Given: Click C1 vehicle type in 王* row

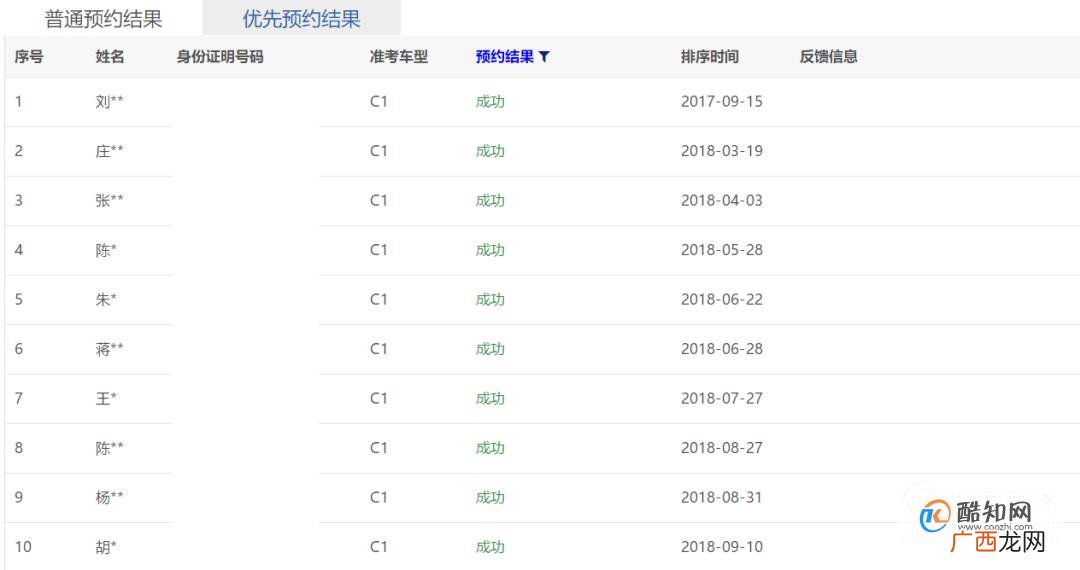Looking at the screenshot, I should 379,399.
